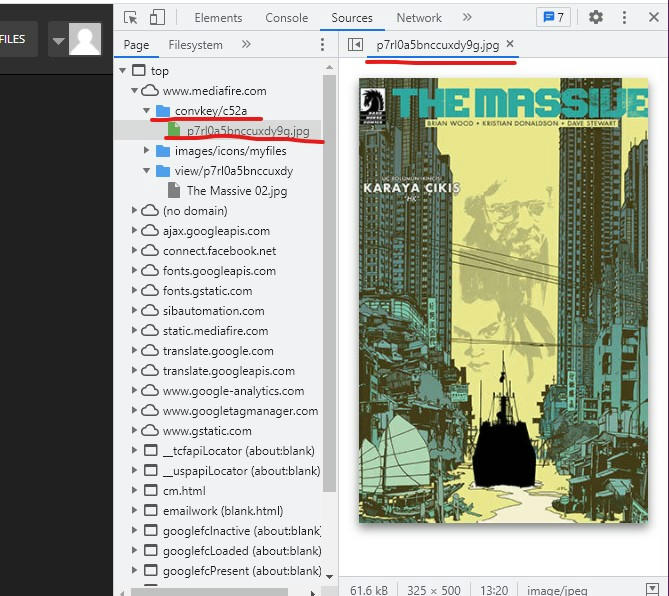
Task: Click the googlefcInactive frame icon
Action: tap(151, 531)
